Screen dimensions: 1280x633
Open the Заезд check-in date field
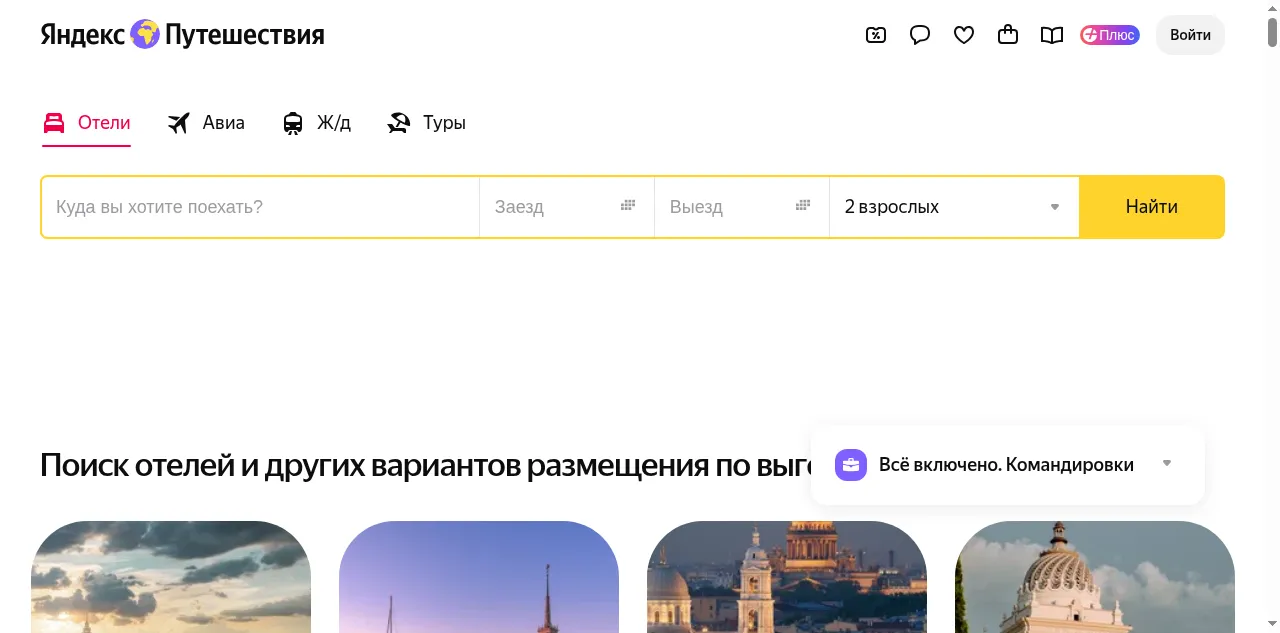click(567, 207)
